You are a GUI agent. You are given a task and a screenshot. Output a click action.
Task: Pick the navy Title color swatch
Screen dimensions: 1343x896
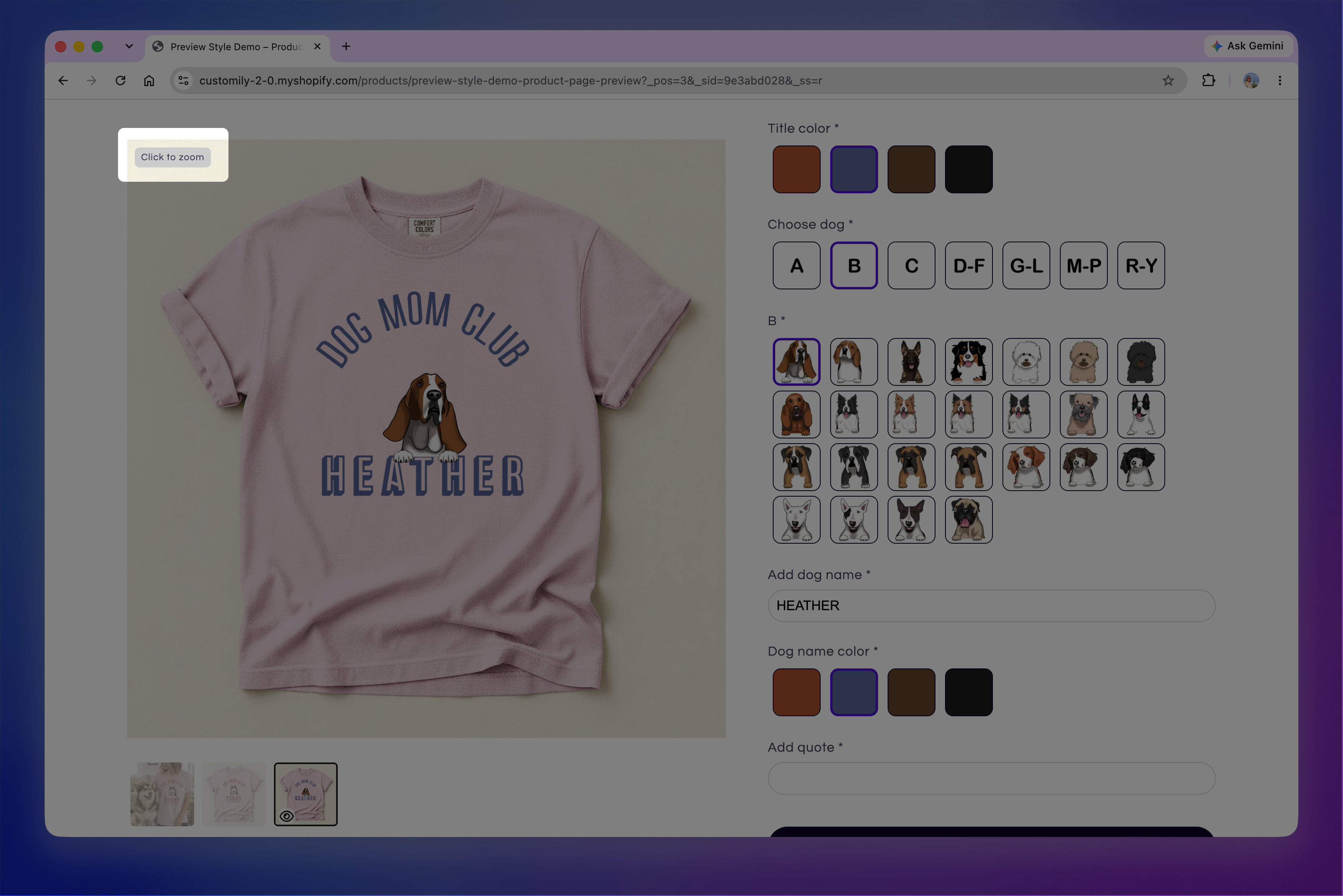(854, 169)
